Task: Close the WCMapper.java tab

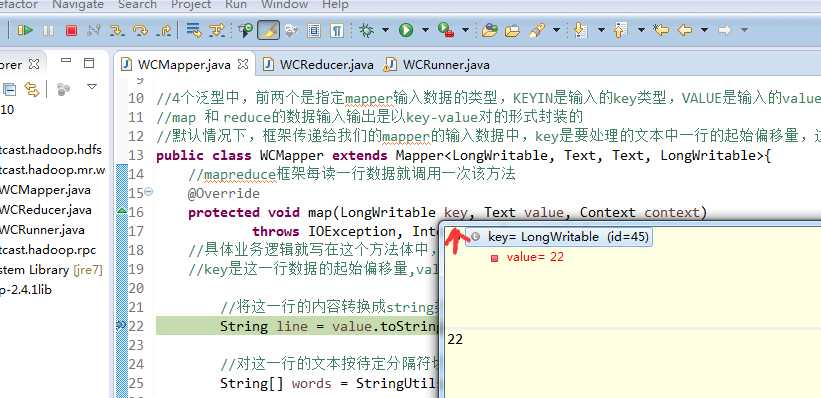Action: tap(243, 64)
